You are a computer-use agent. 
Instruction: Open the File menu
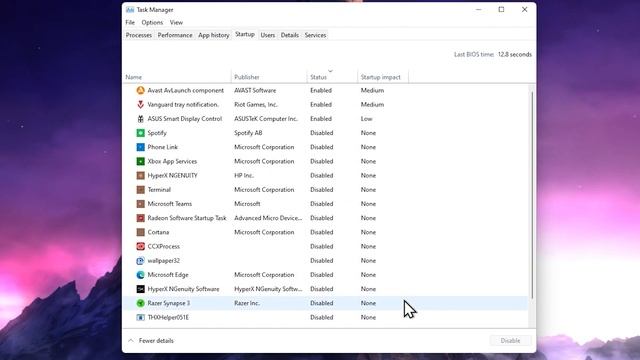(x=130, y=22)
